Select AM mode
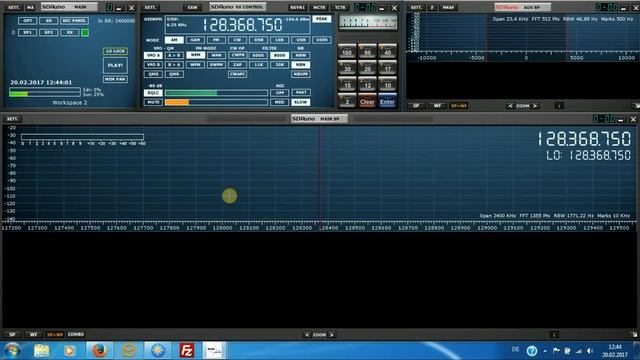The height and width of the screenshot is (360, 640). [x=174, y=40]
